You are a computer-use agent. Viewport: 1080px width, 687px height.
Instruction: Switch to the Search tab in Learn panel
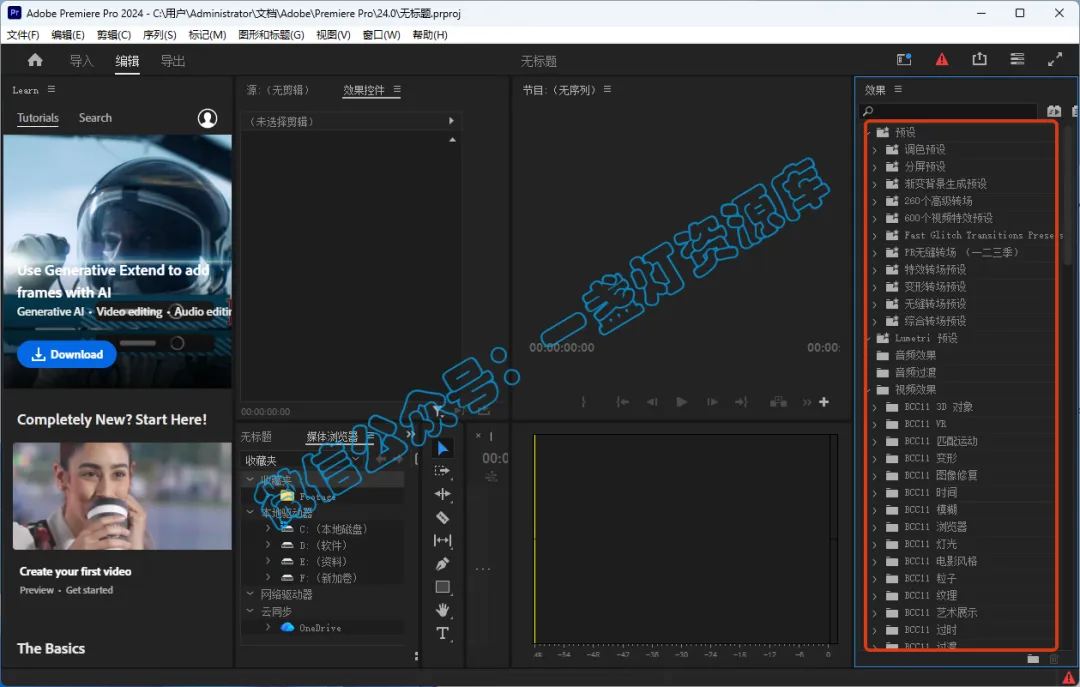(x=95, y=118)
